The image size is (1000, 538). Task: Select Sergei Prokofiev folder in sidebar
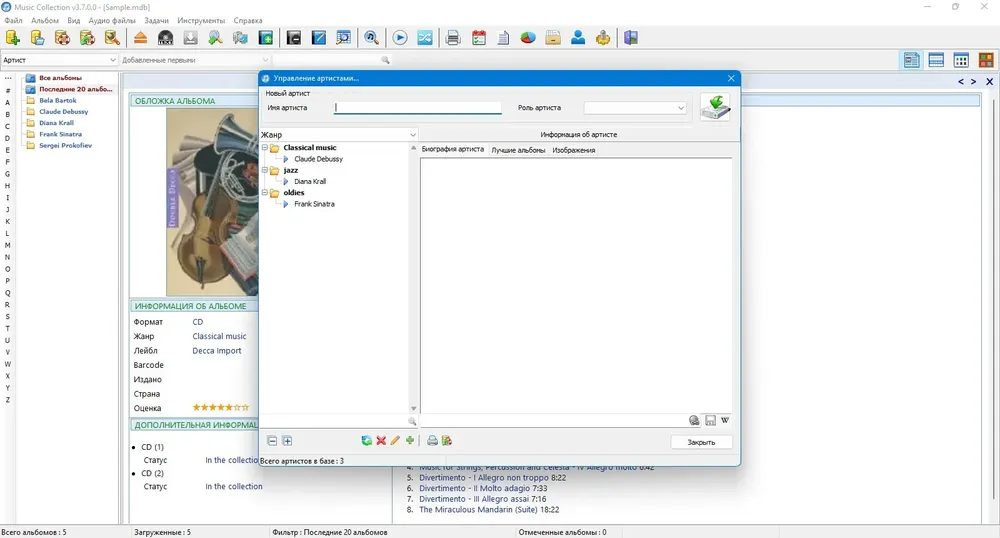[65, 145]
